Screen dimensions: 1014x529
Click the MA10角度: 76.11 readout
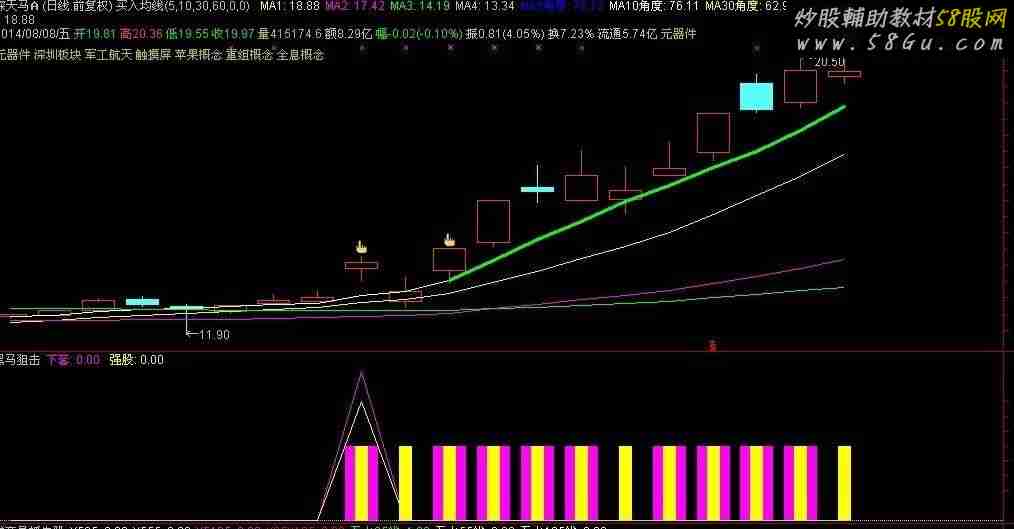point(654,6)
